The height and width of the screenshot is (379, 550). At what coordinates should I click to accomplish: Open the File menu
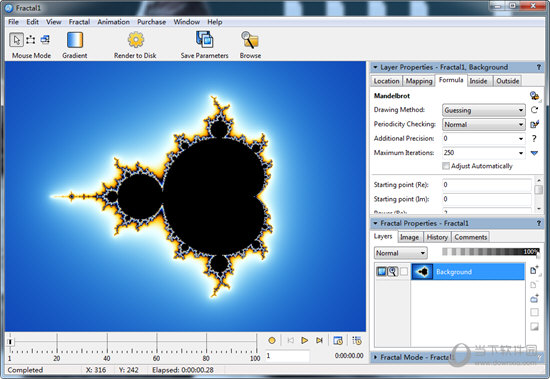click(x=13, y=22)
